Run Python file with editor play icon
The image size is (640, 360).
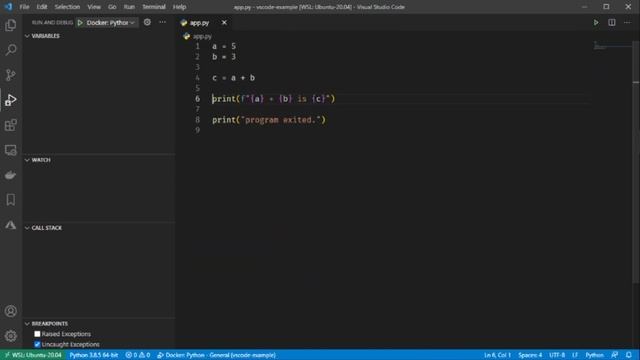pos(596,22)
